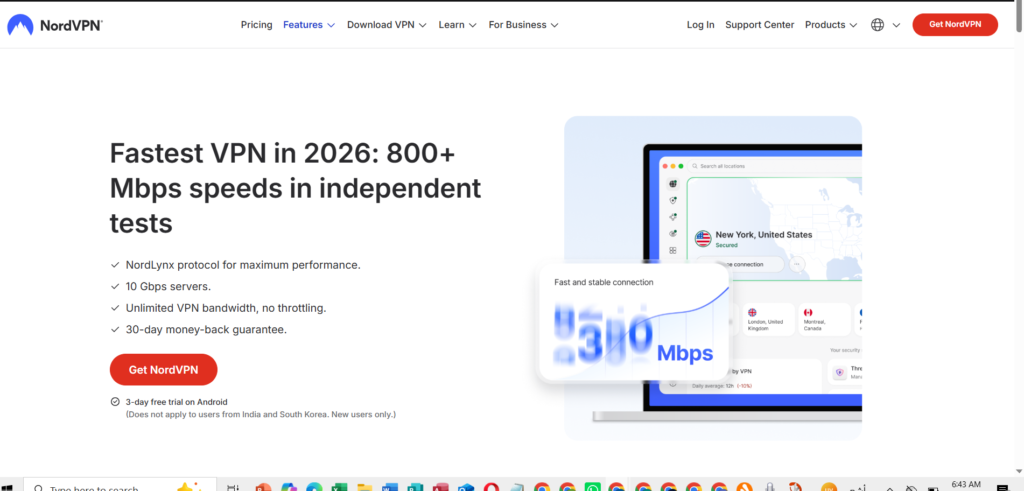Click Get NordVPN button in navigation bar
The width and height of the screenshot is (1024, 491).
tap(955, 25)
